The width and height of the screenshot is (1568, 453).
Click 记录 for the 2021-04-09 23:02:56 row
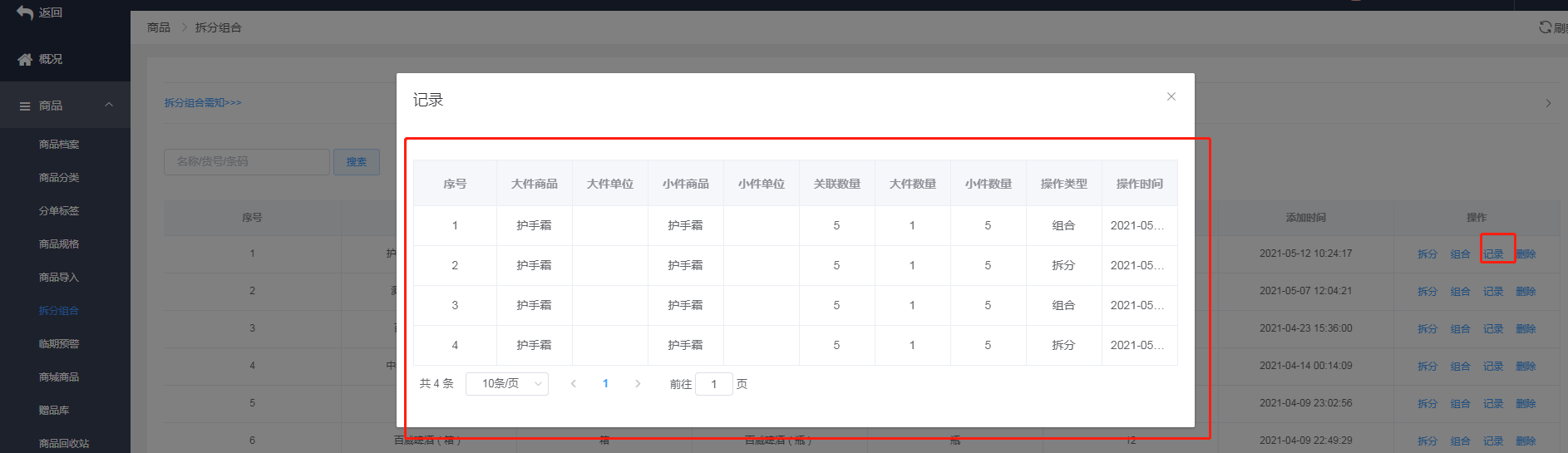1494,404
